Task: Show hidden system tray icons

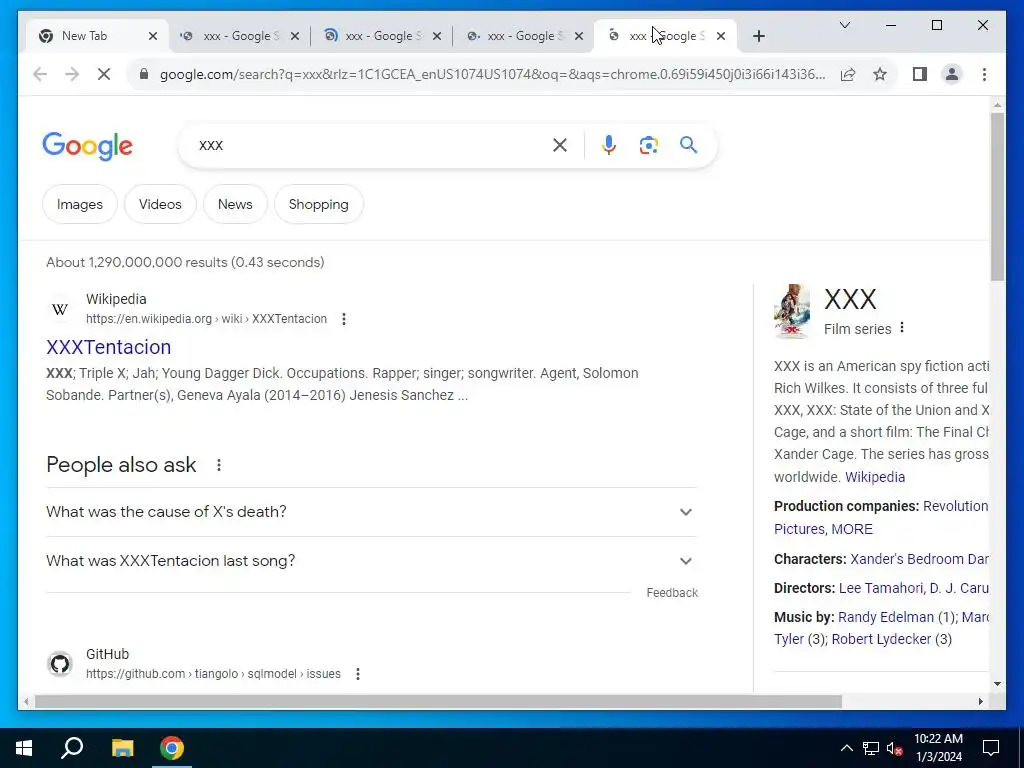Action: click(x=846, y=748)
